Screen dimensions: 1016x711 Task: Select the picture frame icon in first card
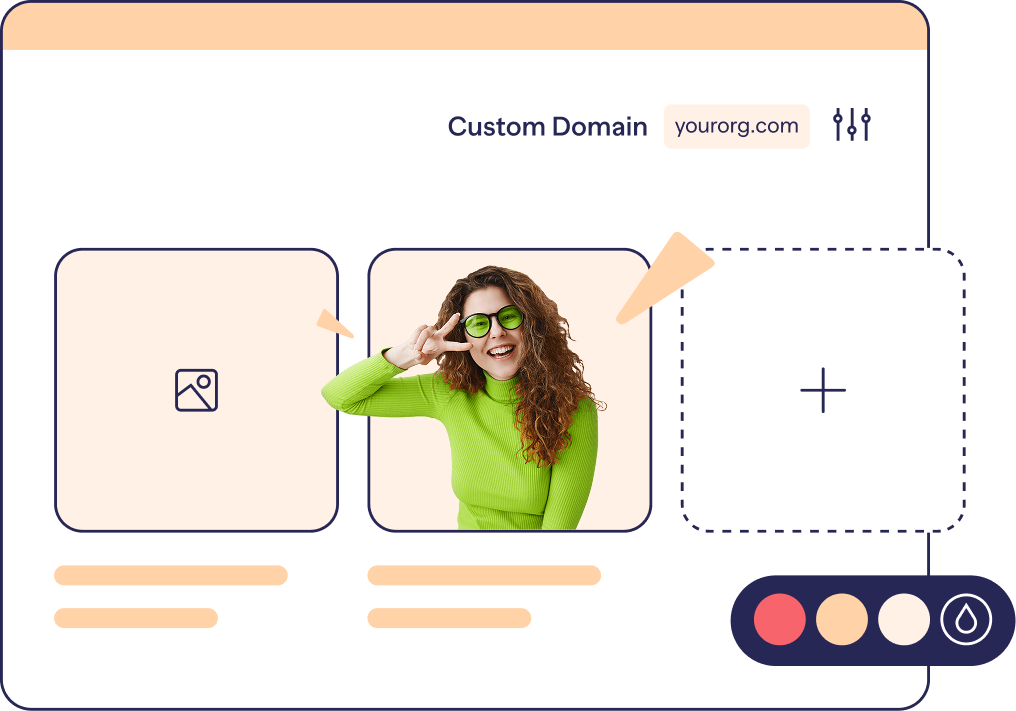(196, 390)
